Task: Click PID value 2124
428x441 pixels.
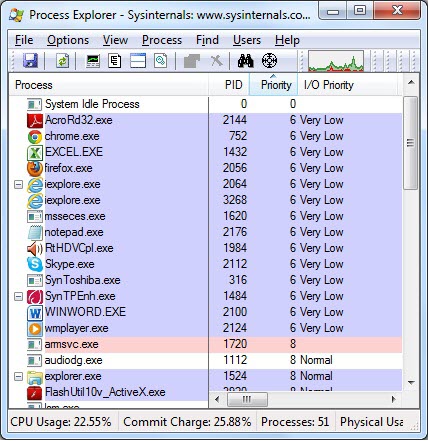Action: 235,328
